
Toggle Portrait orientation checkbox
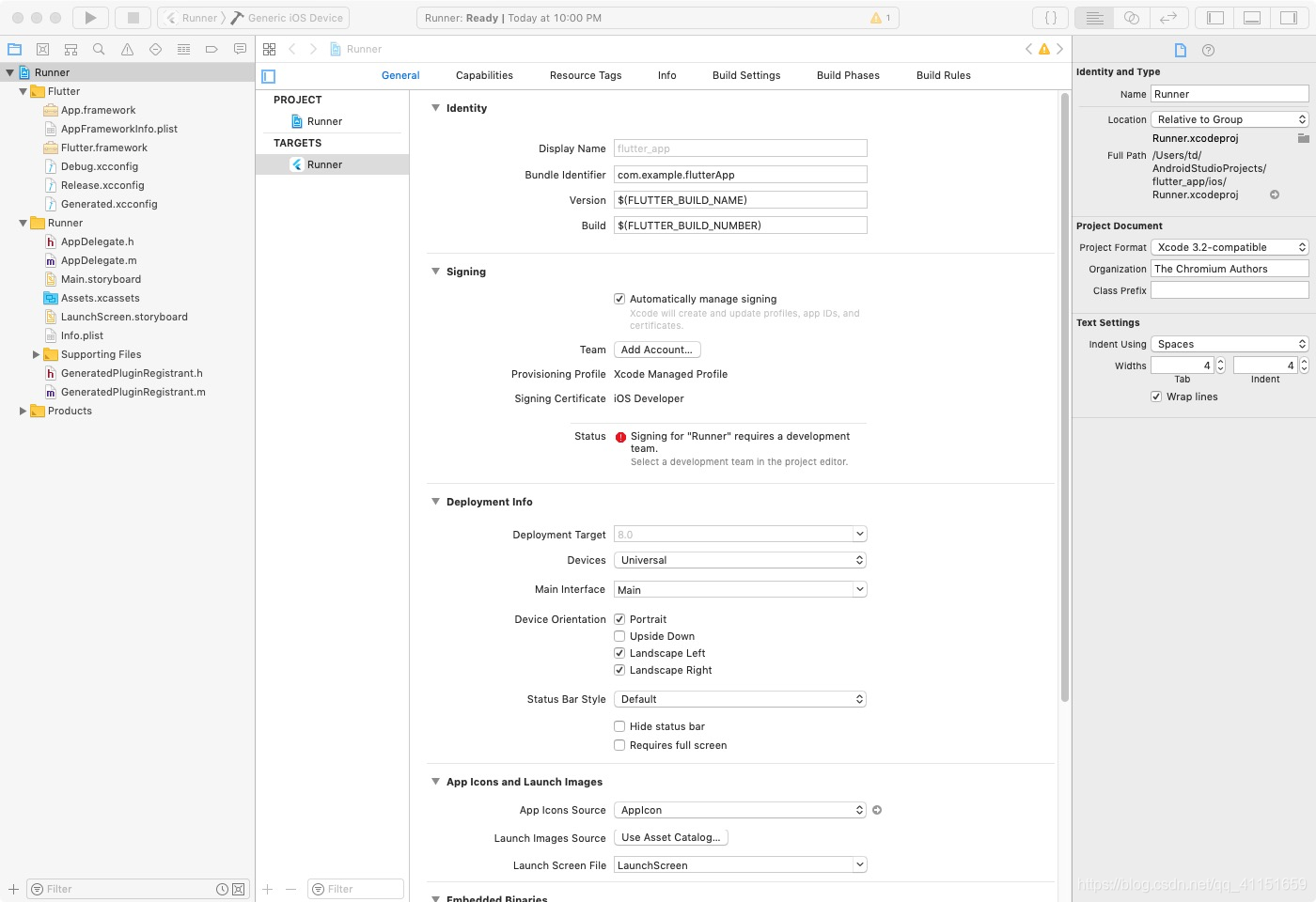pyautogui.click(x=619, y=619)
